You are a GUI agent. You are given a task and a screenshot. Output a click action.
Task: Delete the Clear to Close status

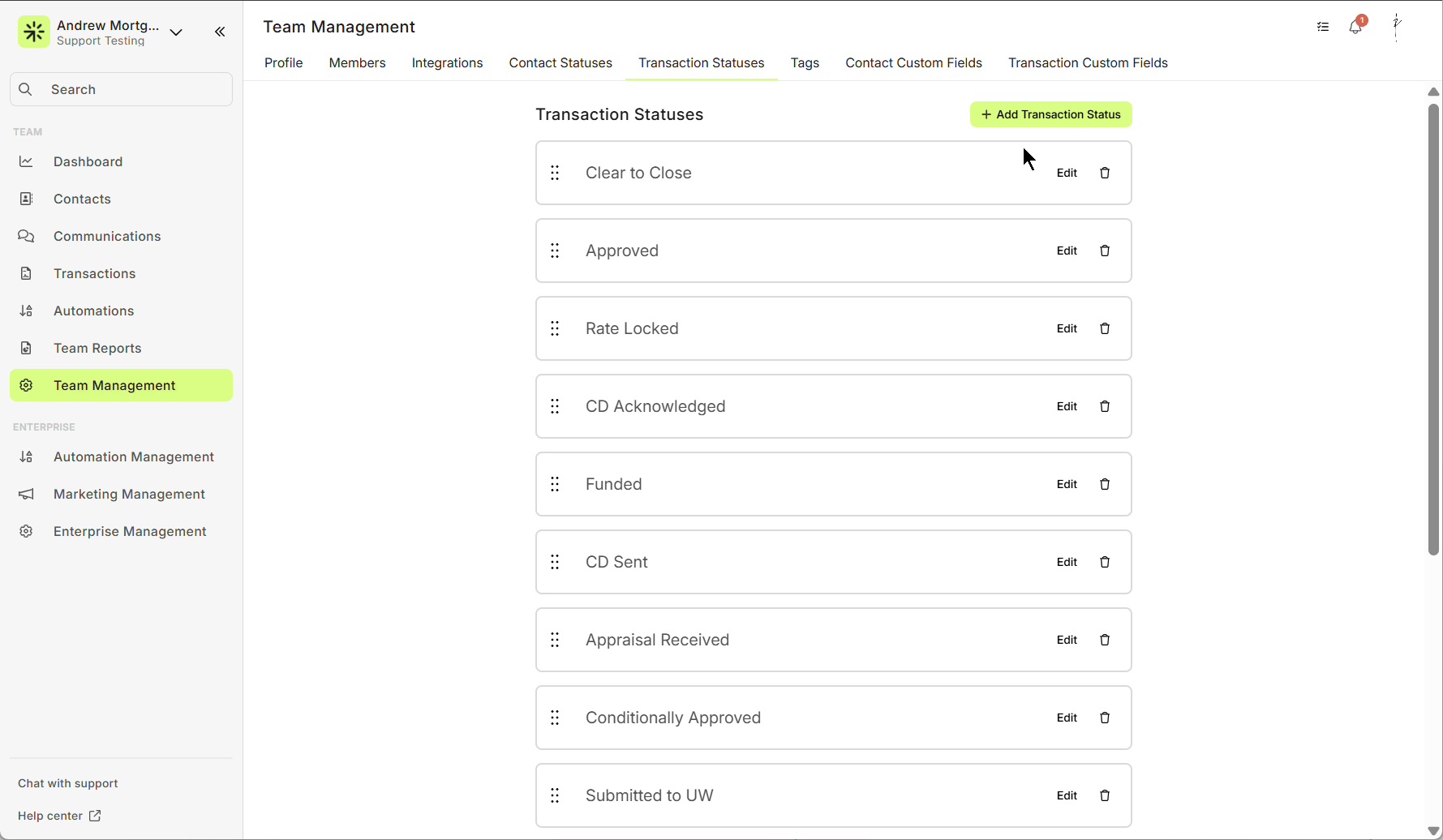point(1104,173)
